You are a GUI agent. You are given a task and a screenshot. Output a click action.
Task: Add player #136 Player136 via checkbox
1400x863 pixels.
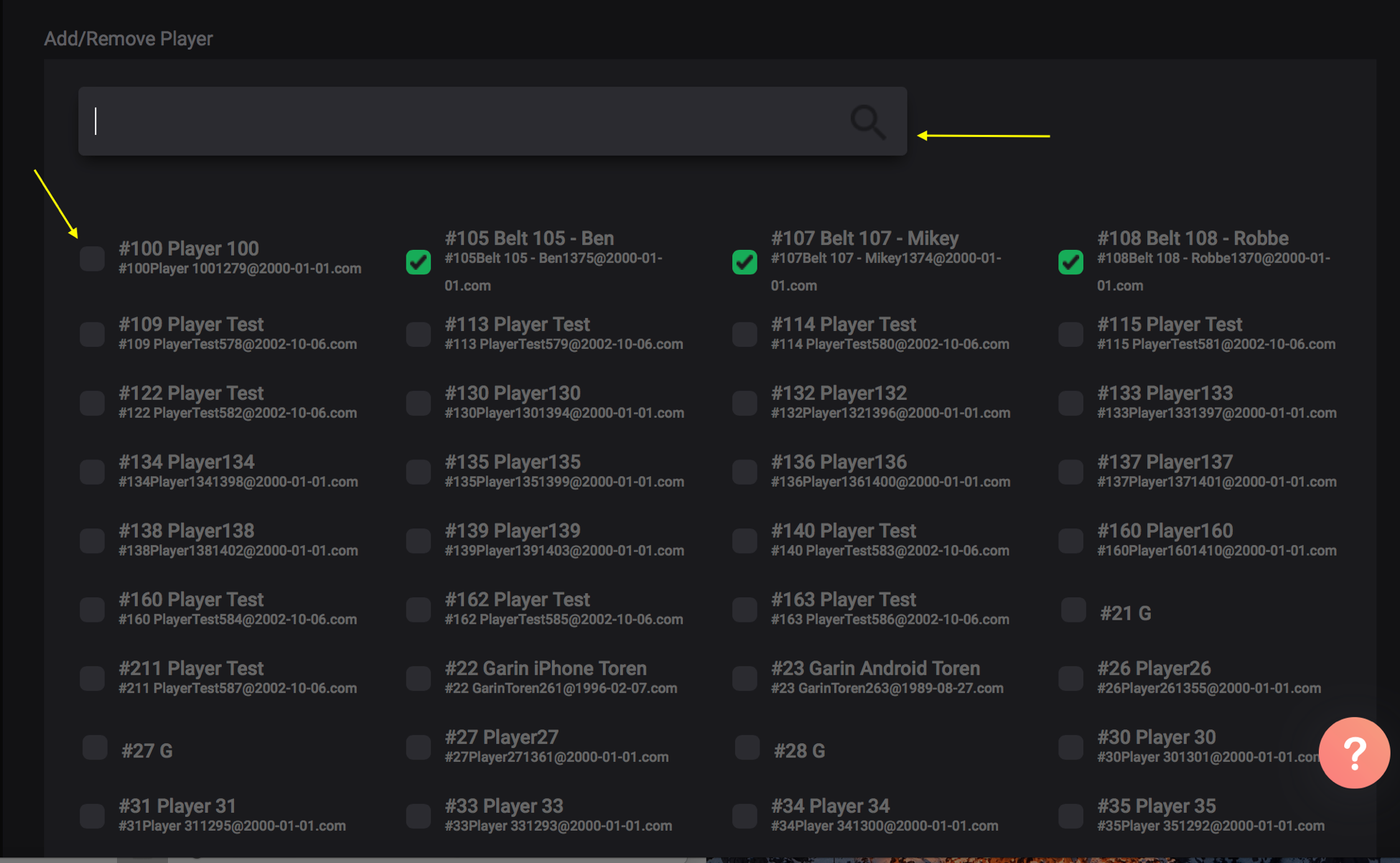pyautogui.click(x=745, y=472)
